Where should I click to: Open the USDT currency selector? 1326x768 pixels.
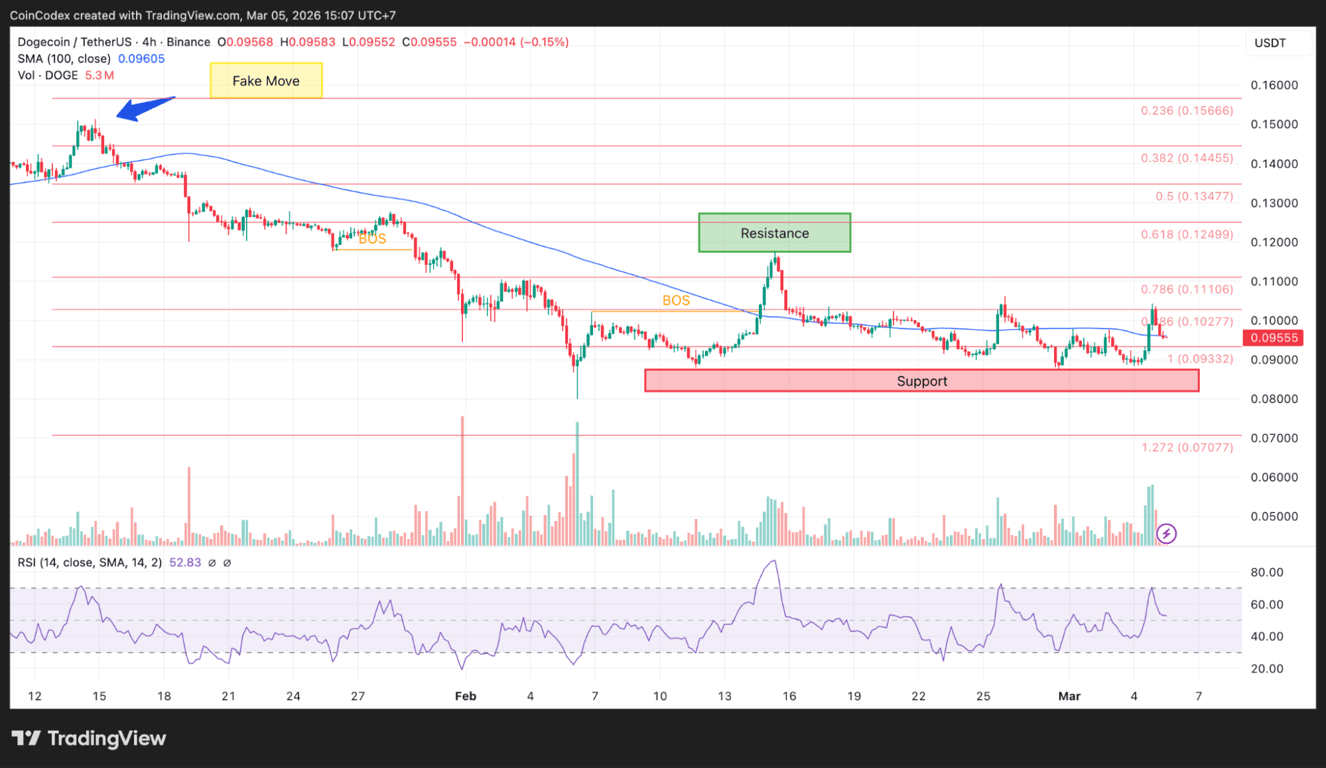pyautogui.click(x=1268, y=42)
